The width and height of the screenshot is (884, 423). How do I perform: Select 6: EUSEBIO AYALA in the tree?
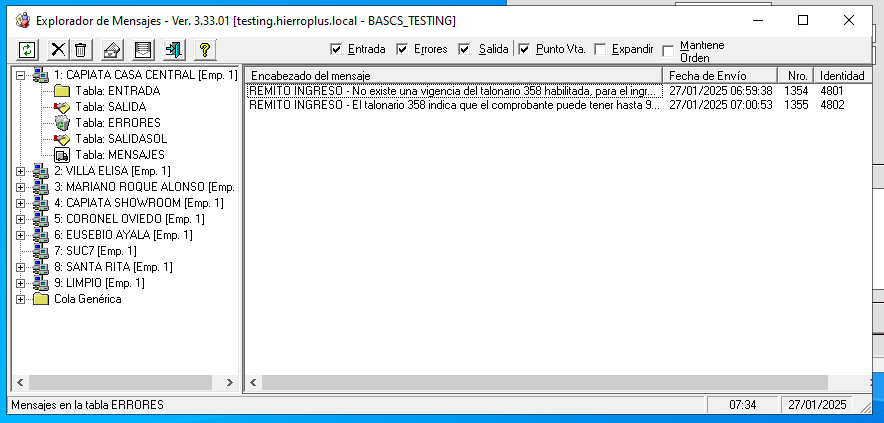click(122, 235)
